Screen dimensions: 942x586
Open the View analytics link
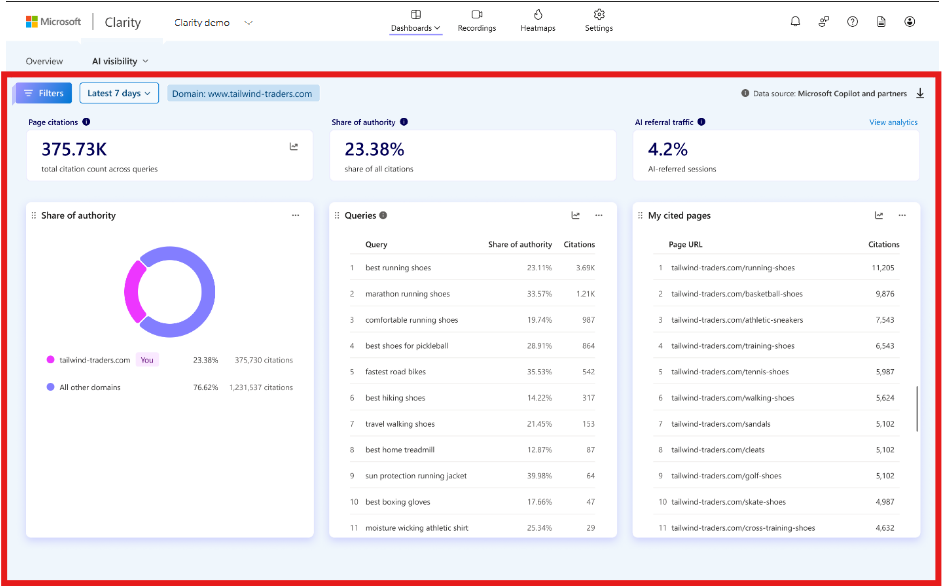click(893, 122)
